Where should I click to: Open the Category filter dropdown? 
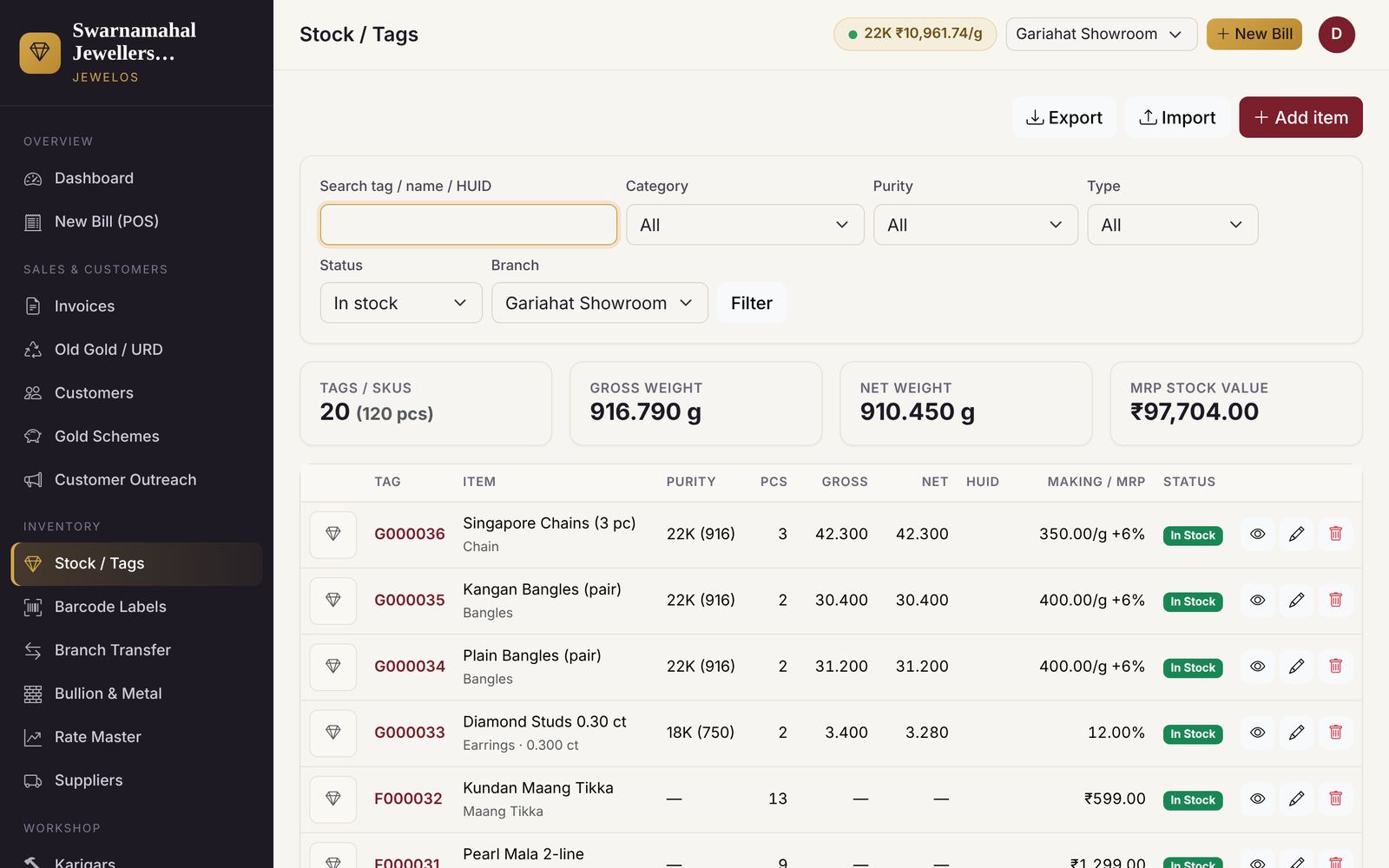pos(745,225)
